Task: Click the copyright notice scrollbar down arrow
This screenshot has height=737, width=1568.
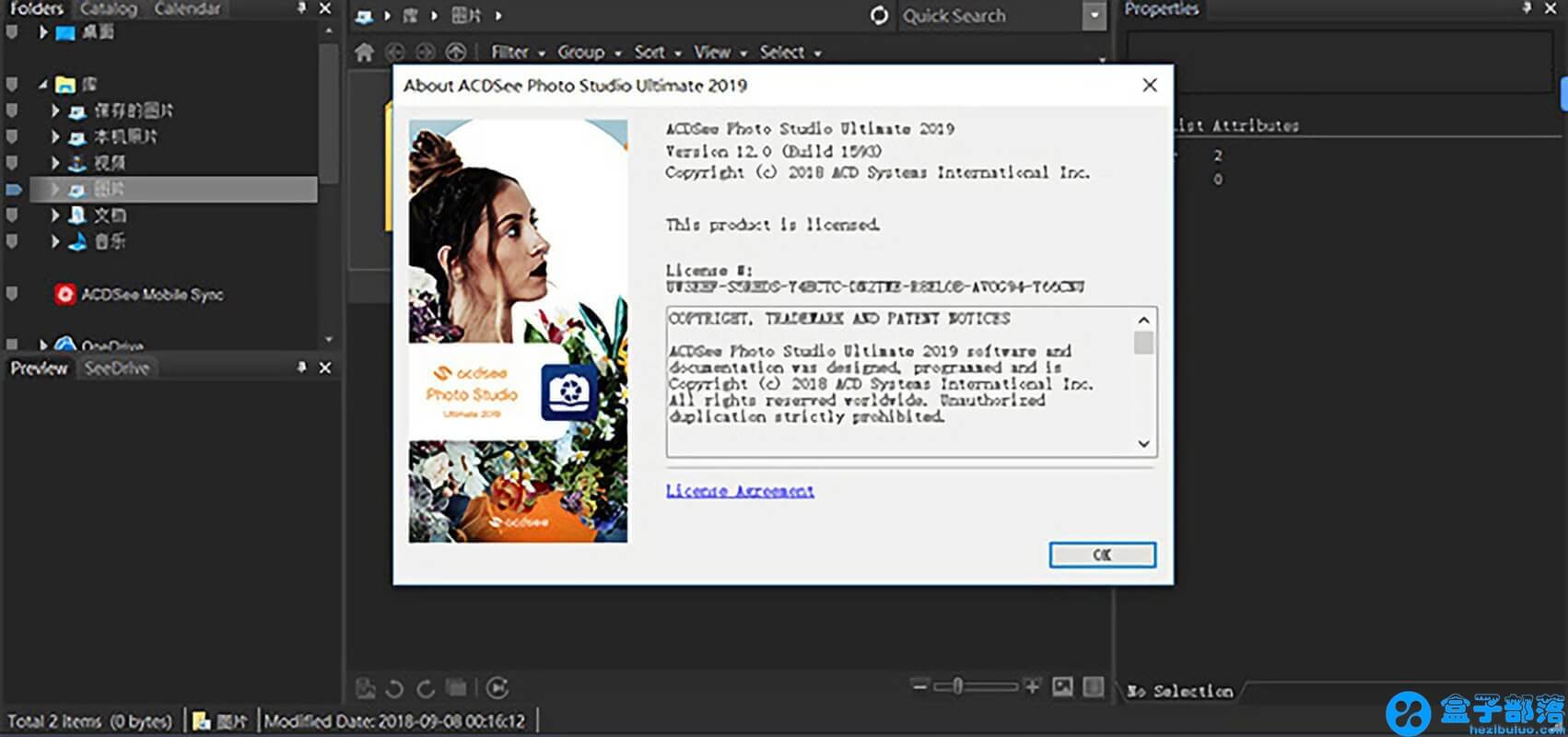Action: point(1143,444)
